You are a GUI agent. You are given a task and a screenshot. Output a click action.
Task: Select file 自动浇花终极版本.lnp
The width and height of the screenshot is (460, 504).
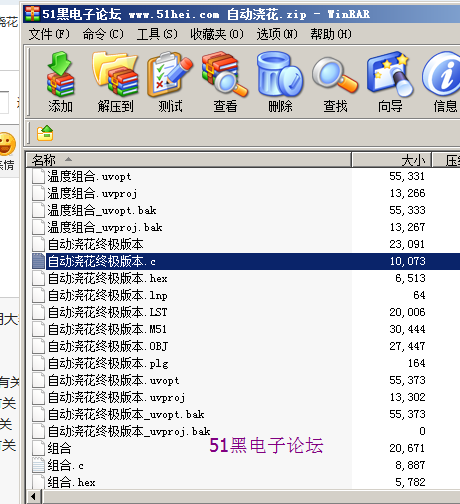[107, 295]
